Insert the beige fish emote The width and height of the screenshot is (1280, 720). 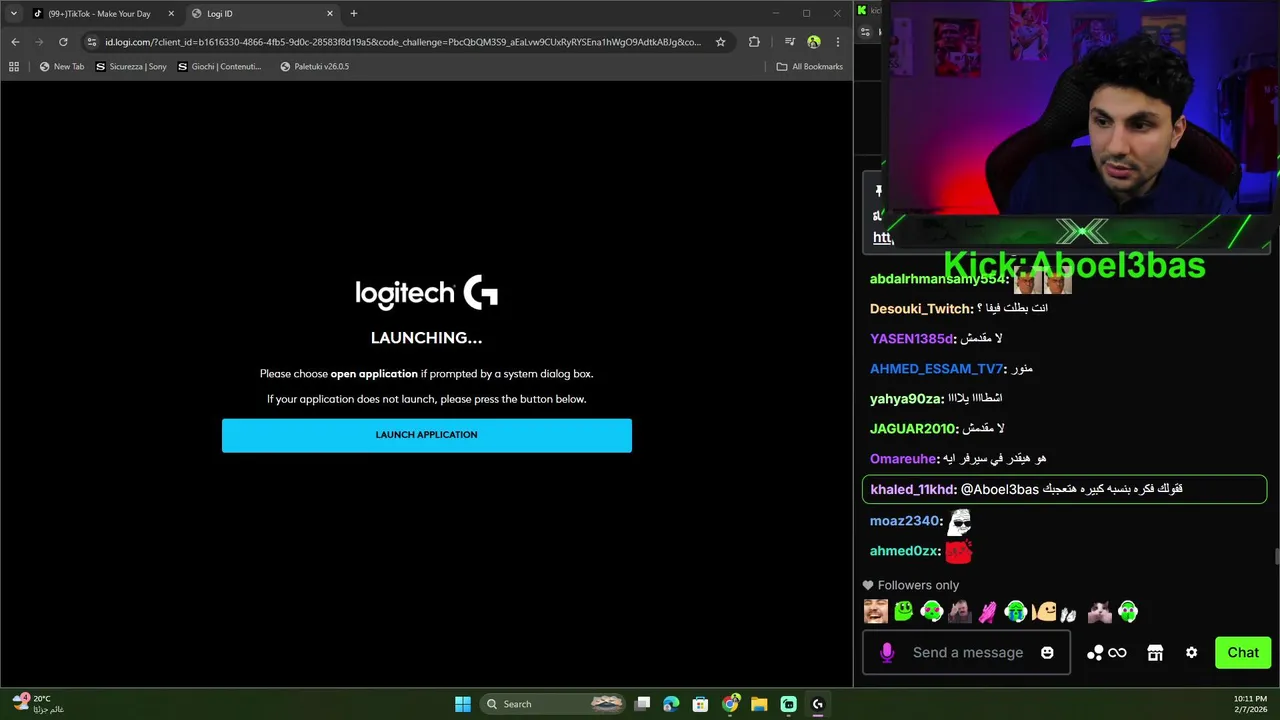coord(1044,612)
